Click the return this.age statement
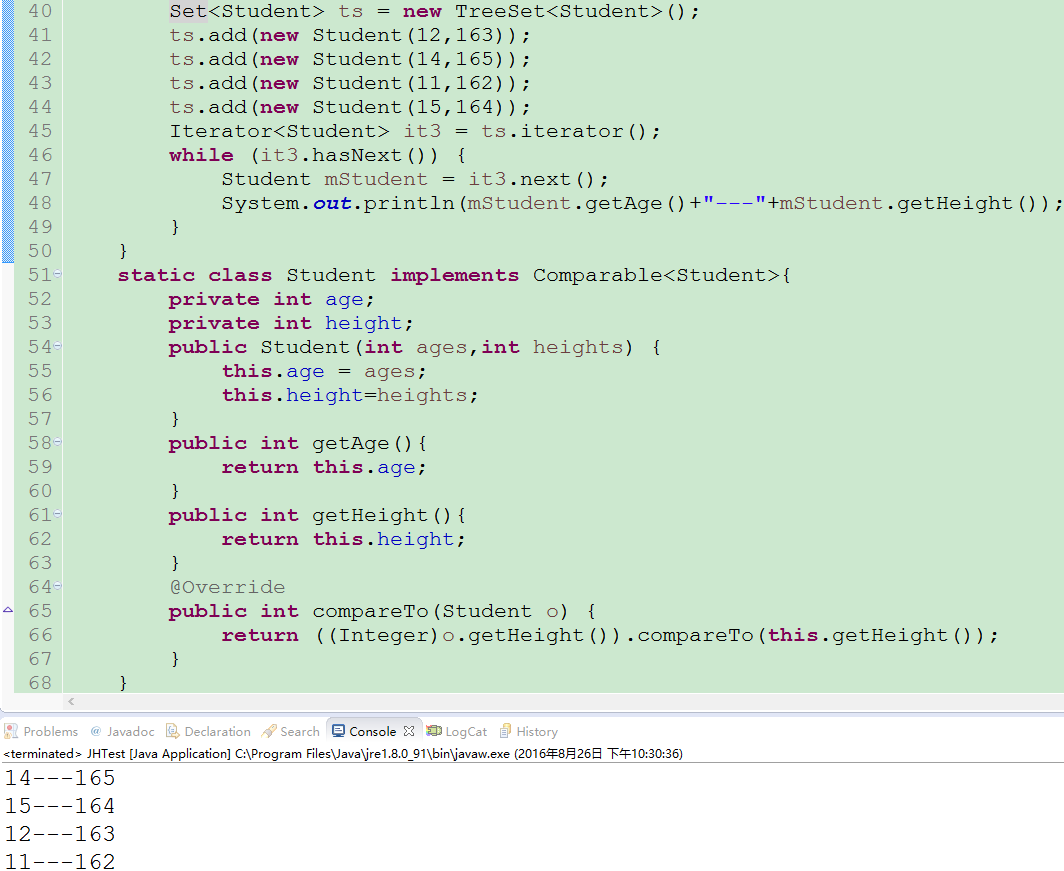 click(x=324, y=467)
